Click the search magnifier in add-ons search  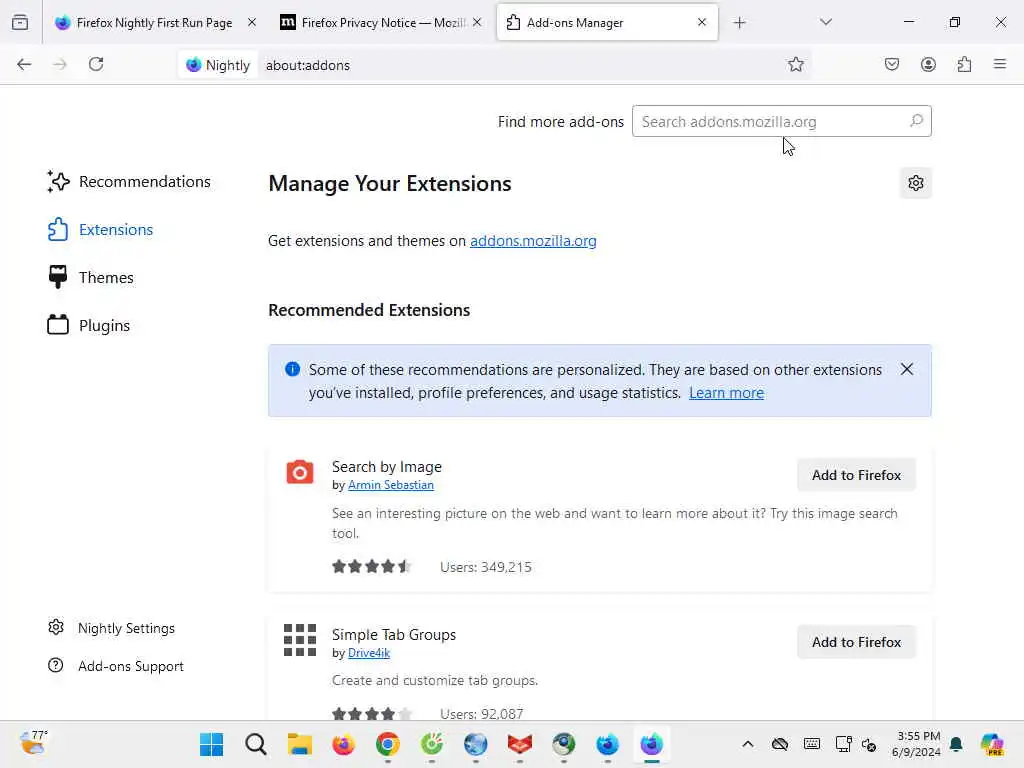916,121
